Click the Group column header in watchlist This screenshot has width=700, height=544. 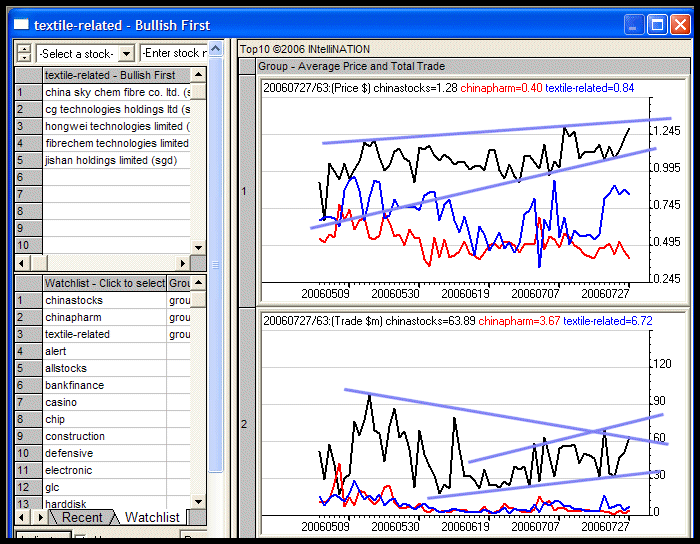[179, 283]
